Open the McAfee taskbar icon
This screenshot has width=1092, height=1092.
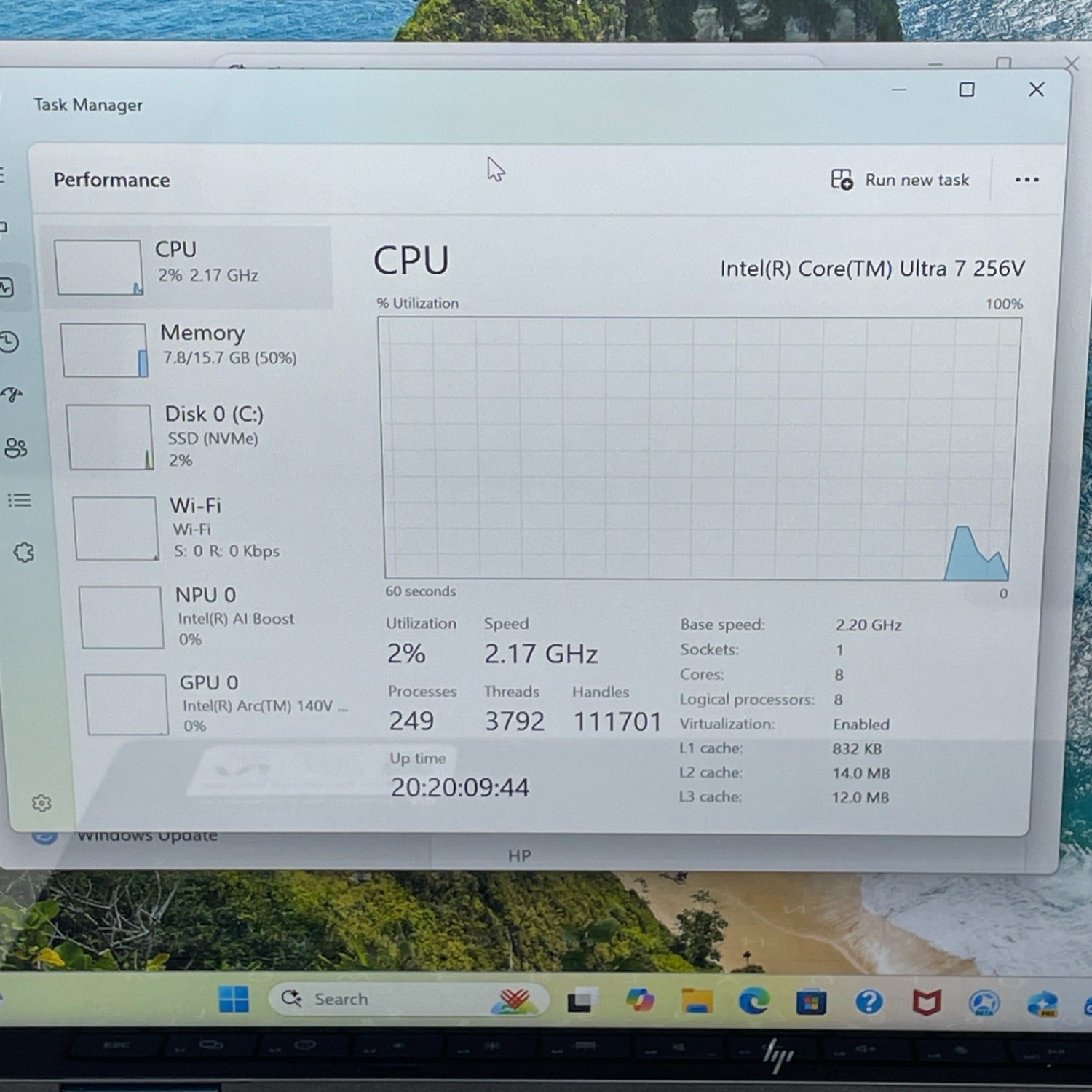click(x=927, y=1002)
